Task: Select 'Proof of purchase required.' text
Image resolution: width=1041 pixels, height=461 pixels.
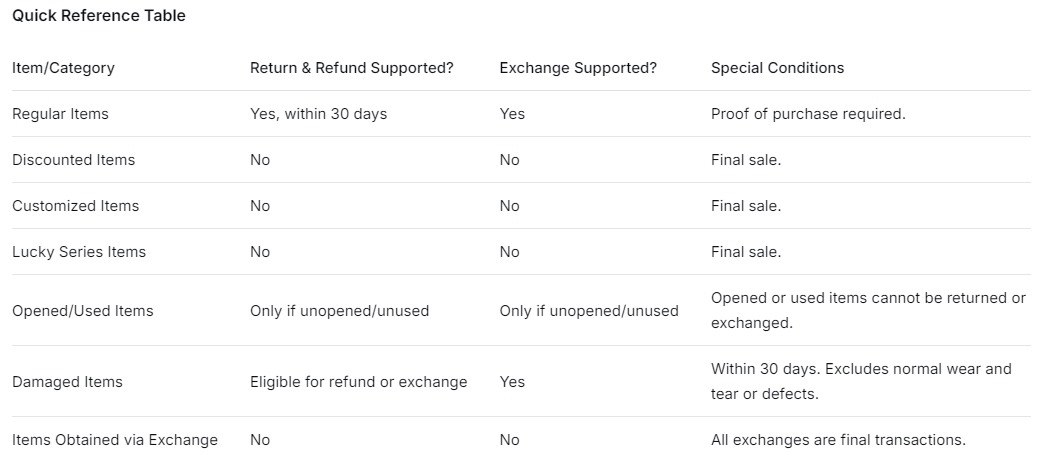Action: [x=808, y=114]
